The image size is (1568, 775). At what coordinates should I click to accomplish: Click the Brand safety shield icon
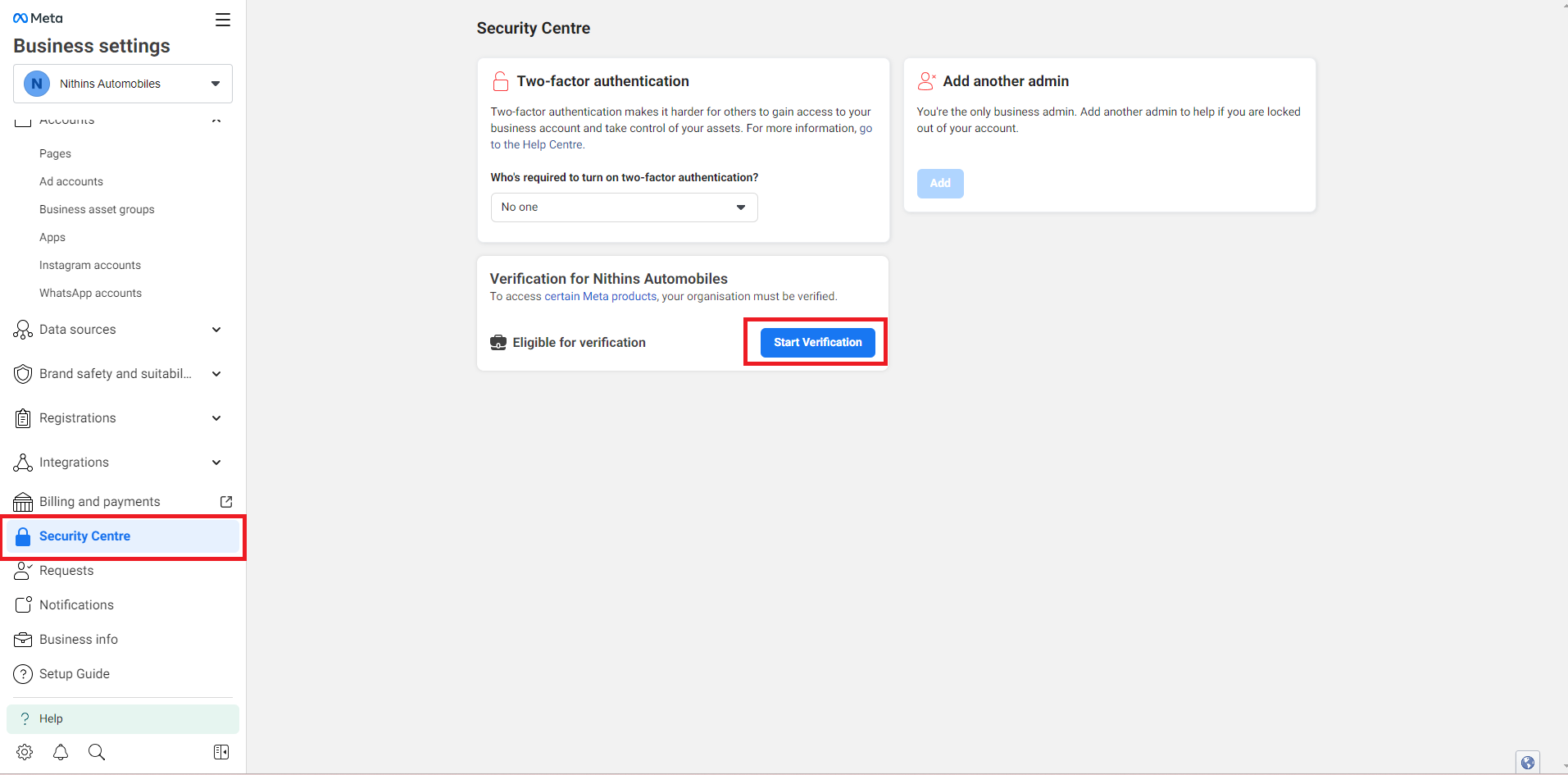[23, 374]
